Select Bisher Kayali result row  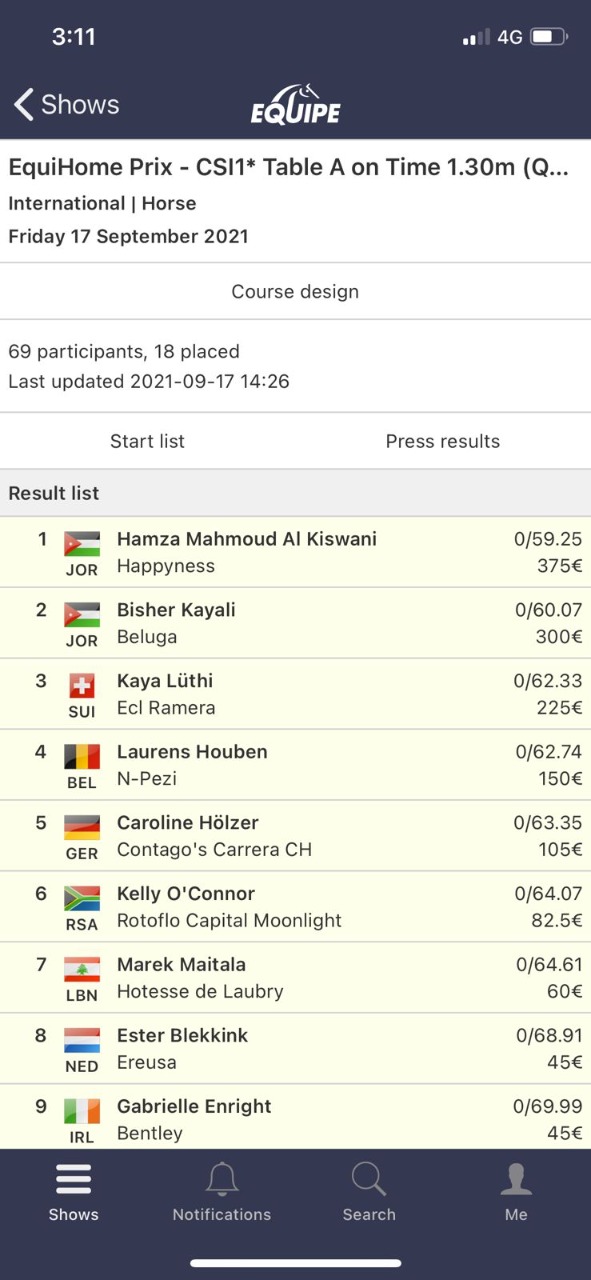[295, 623]
